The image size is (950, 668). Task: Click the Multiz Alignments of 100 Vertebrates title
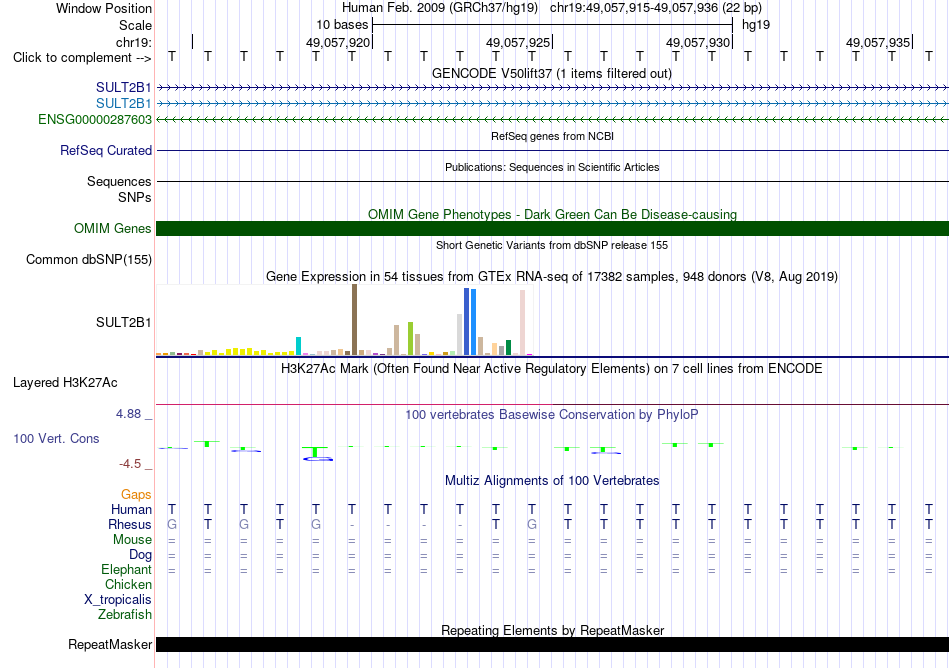click(x=552, y=480)
